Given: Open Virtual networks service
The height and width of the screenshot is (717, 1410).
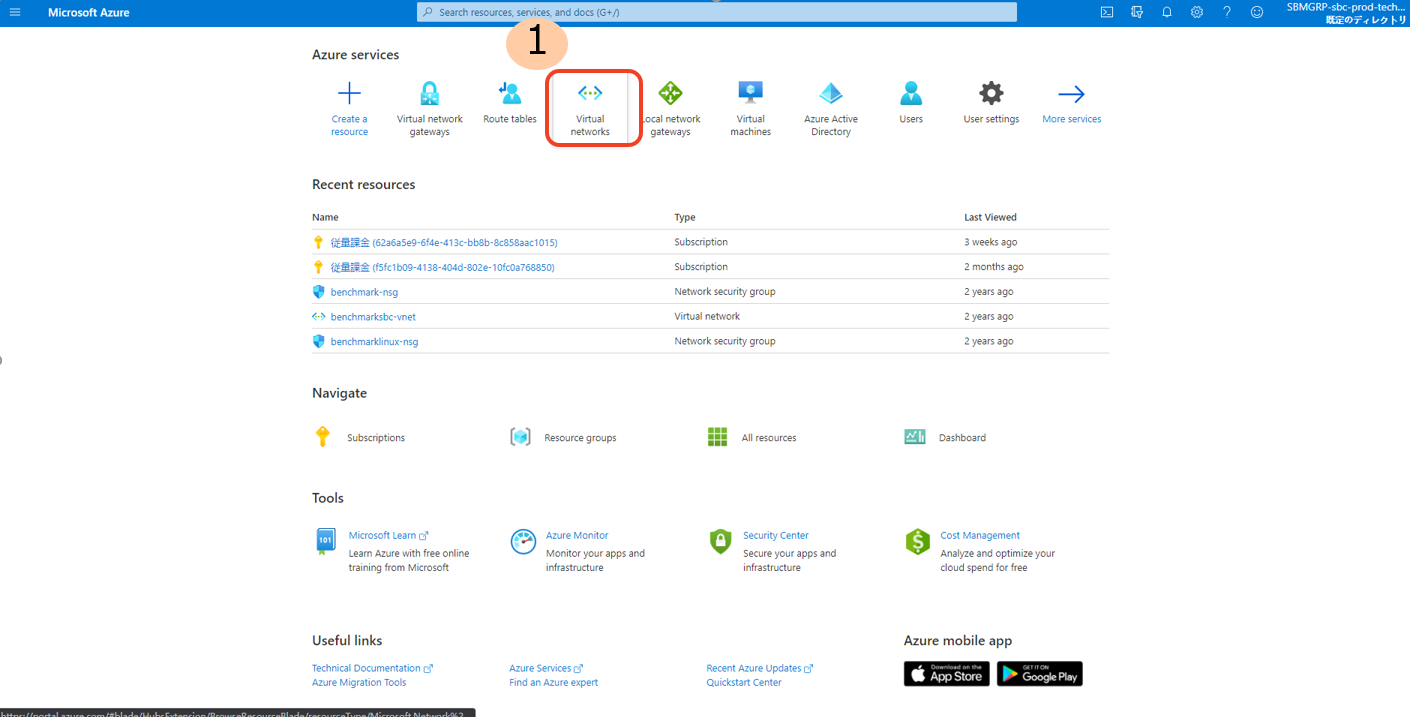Looking at the screenshot, I should (590, 109).
